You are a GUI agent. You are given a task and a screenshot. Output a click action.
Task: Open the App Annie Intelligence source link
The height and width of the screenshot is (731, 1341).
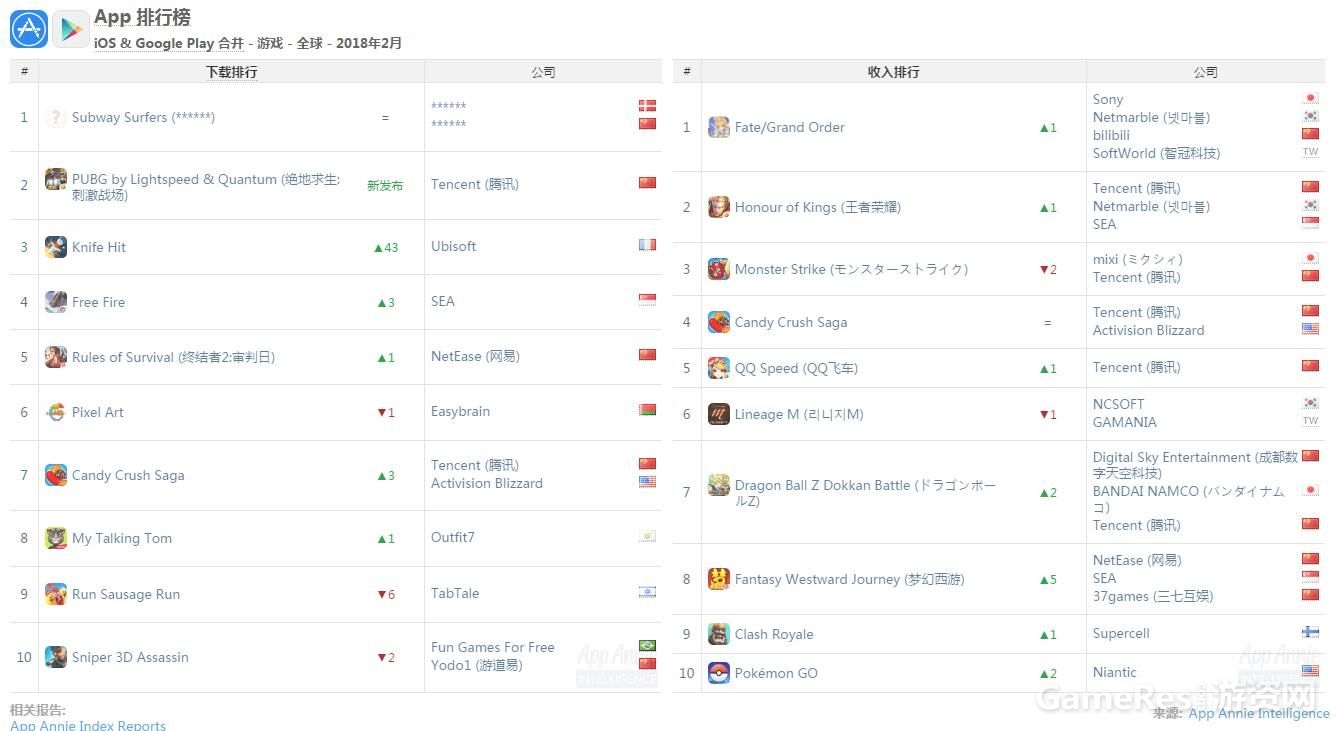pos(1259,713)
